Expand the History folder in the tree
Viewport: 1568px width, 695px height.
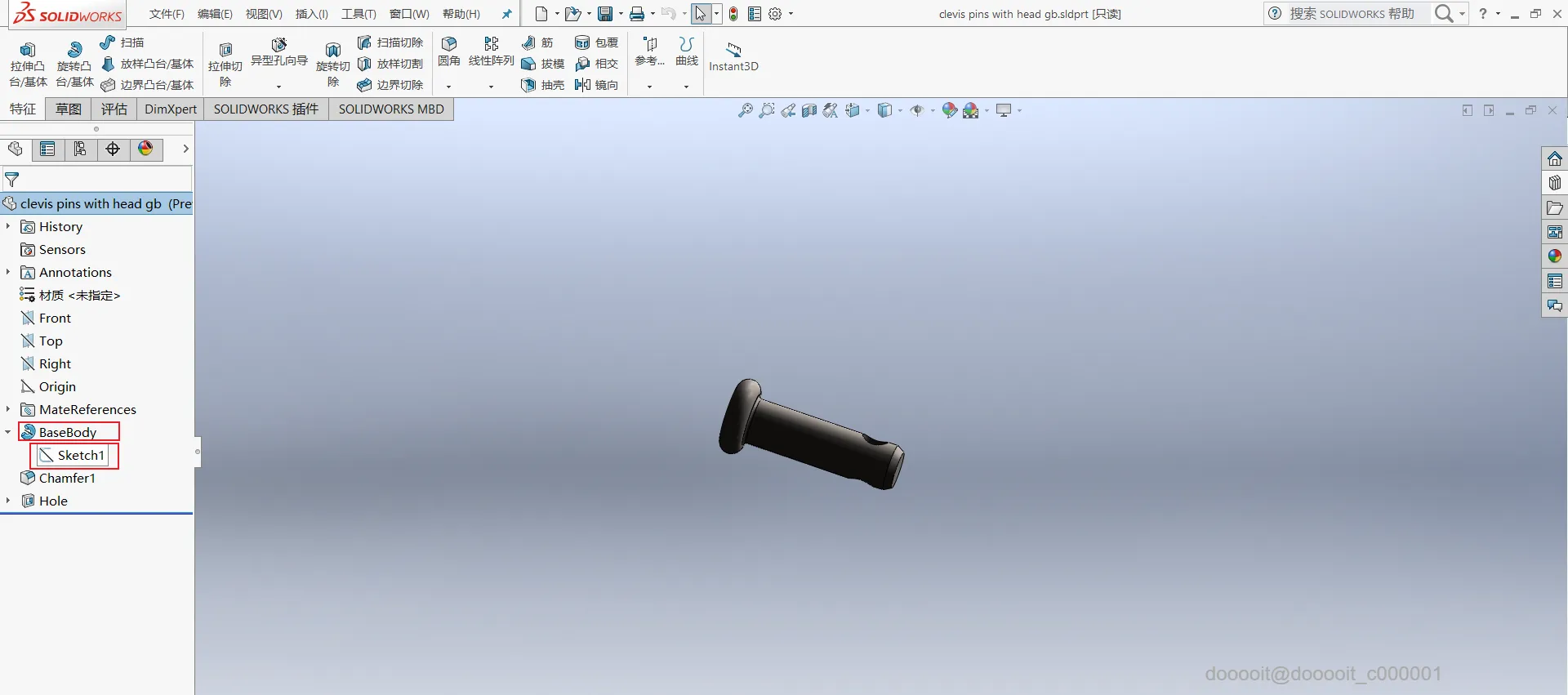click(x=8, y=226)
